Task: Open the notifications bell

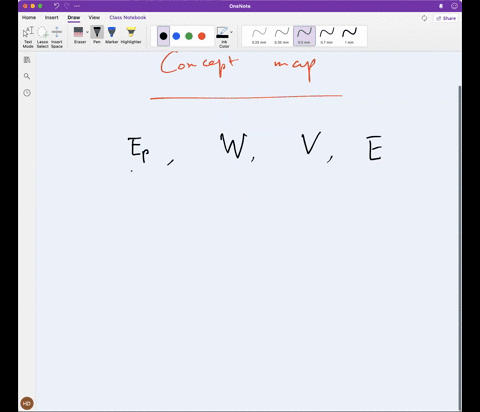Action: point(441,6)
